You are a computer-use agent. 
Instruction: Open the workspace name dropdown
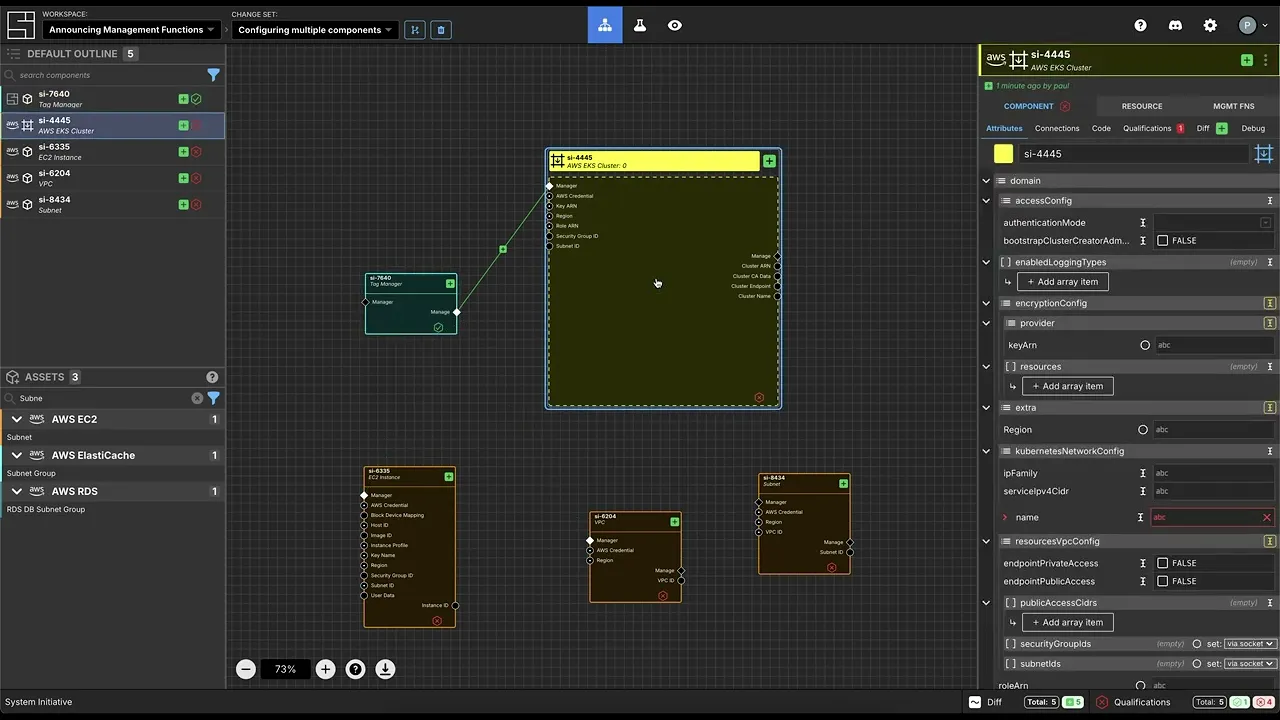pos(132,30)
